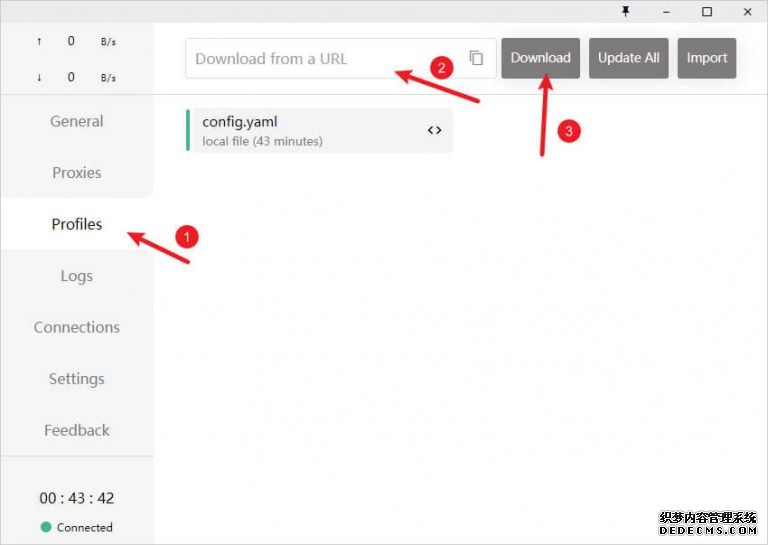
Task: Minimize the application window
Action: [x=666, y=11]
